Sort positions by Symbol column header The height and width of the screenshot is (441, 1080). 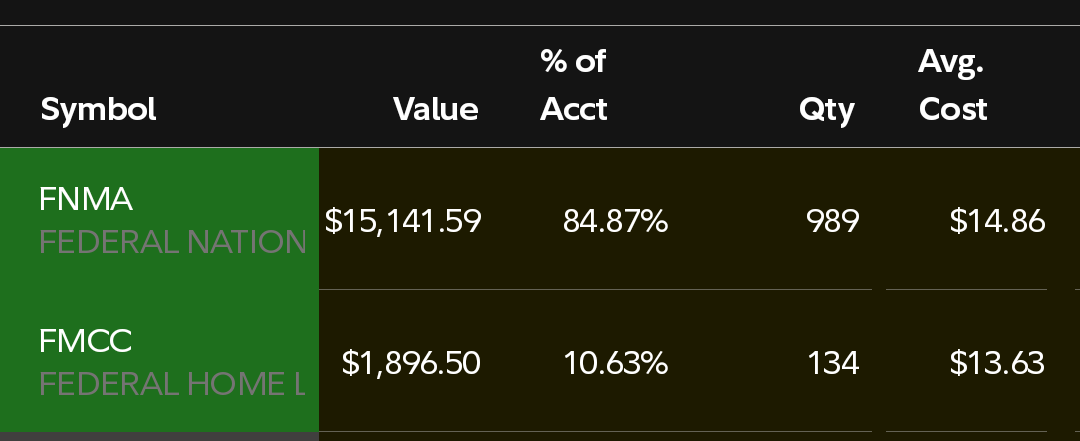click(98, 110)
